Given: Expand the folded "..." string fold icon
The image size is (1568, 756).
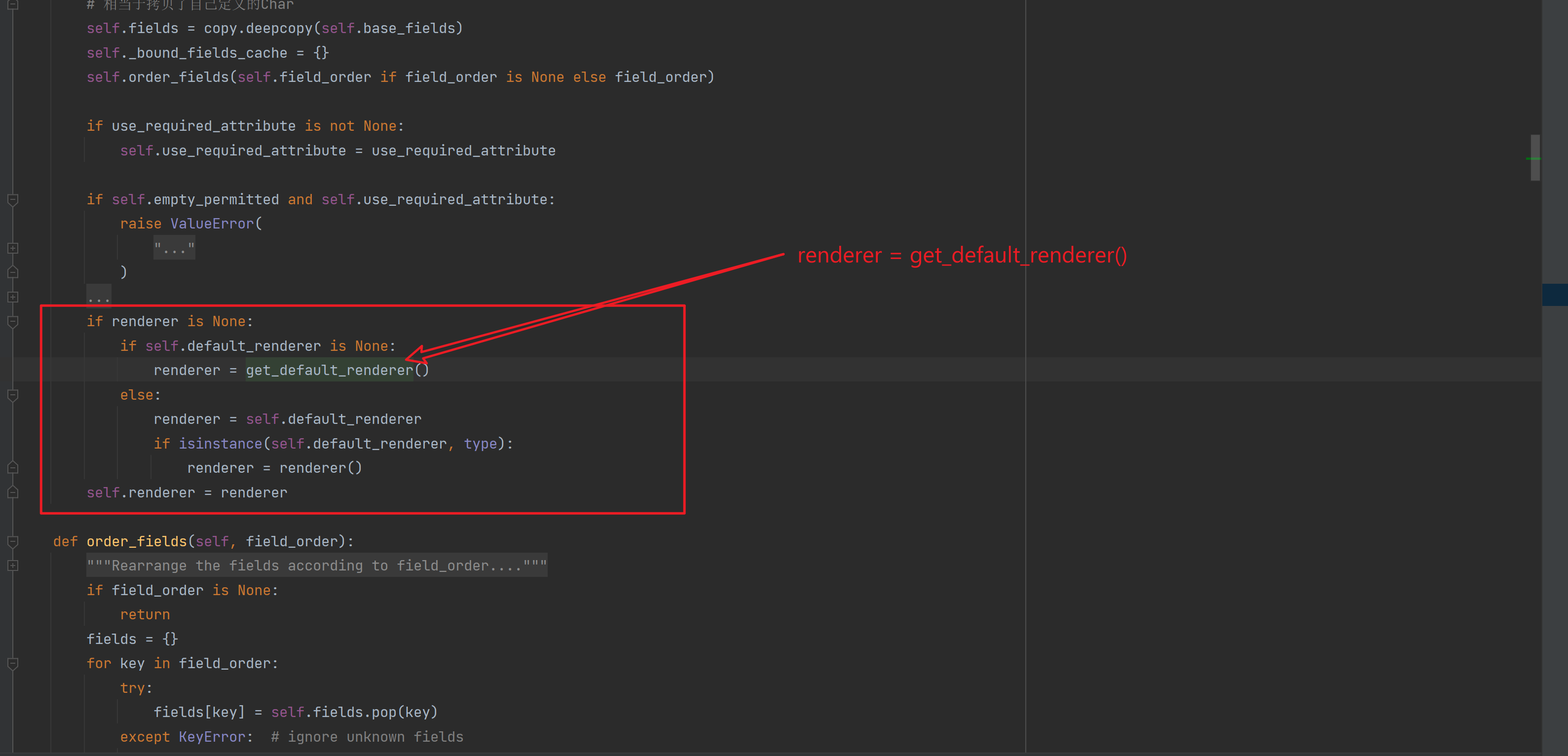Looking at the screenshot, I should [x=13, y=248].
